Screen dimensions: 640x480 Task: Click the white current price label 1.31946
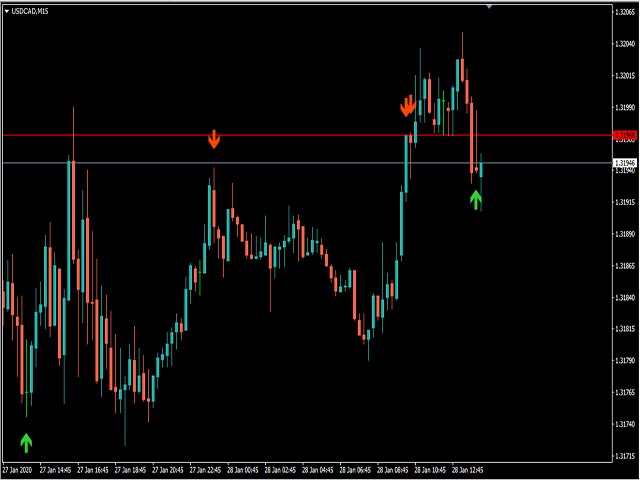pos(625,163)
